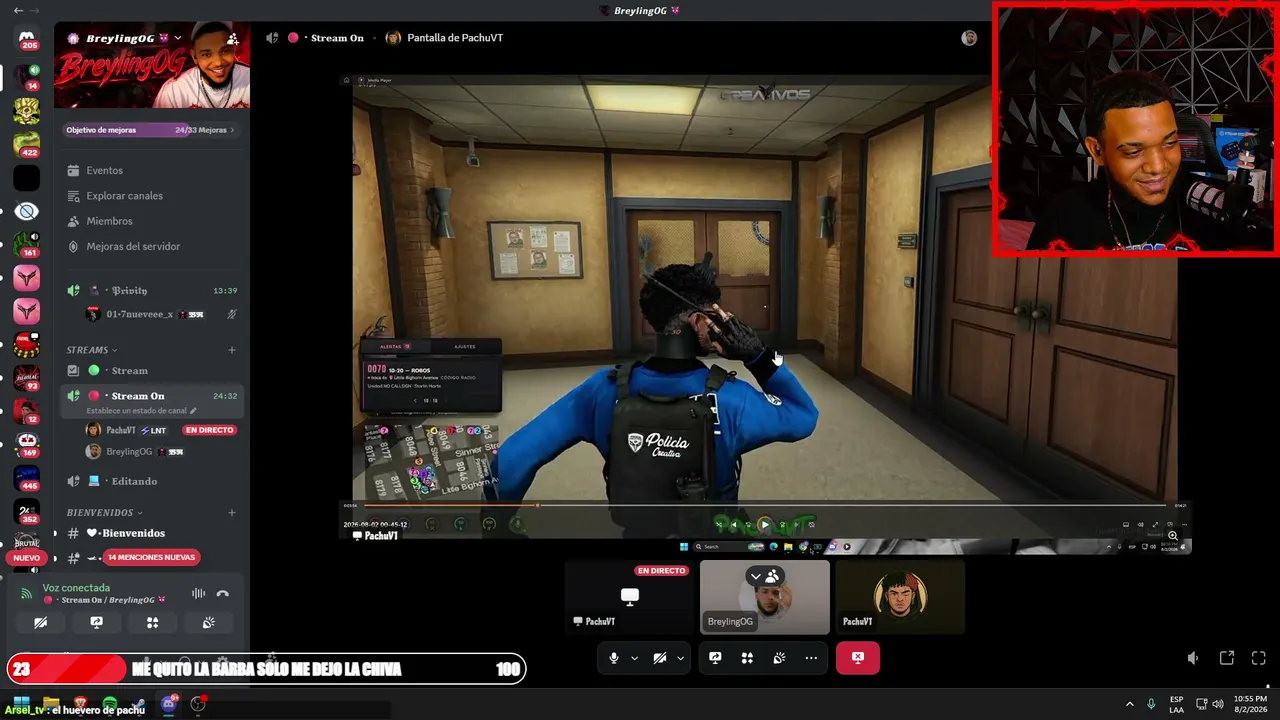Open the soundboard in call controls

point(779,658)
